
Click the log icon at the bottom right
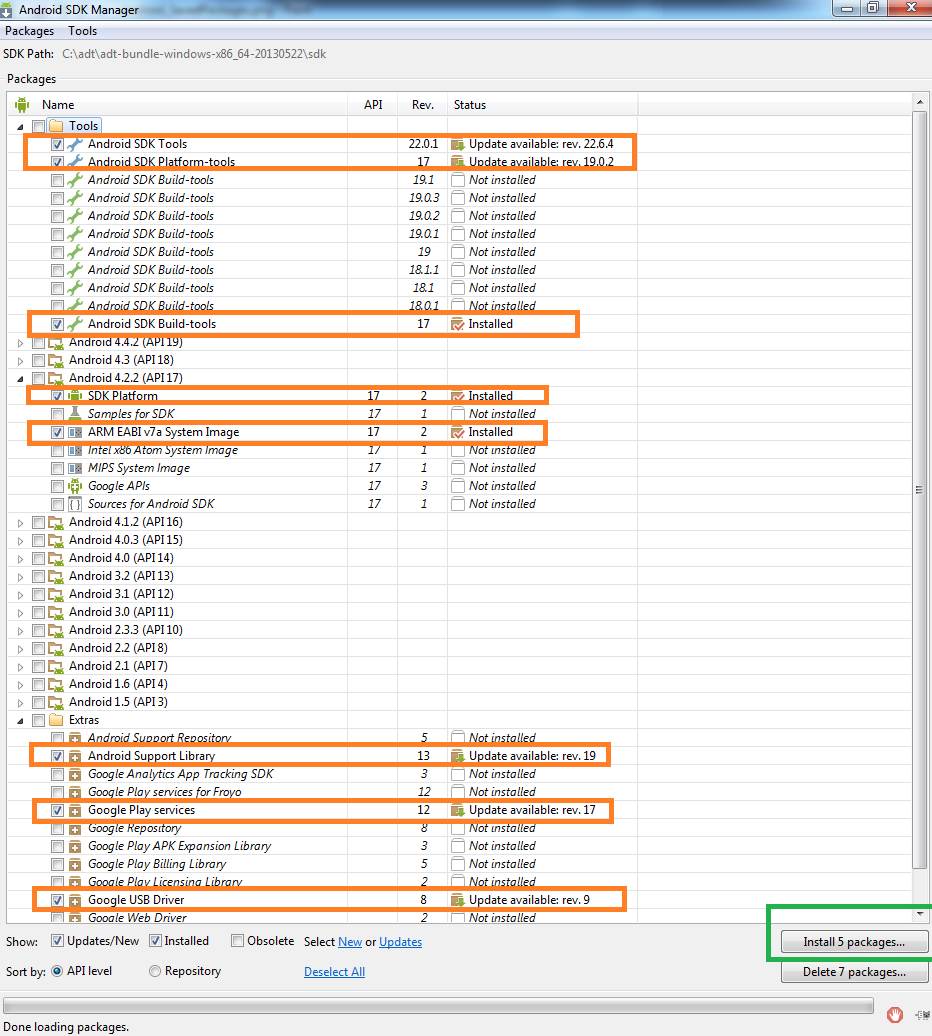[x=923, y=1014]
